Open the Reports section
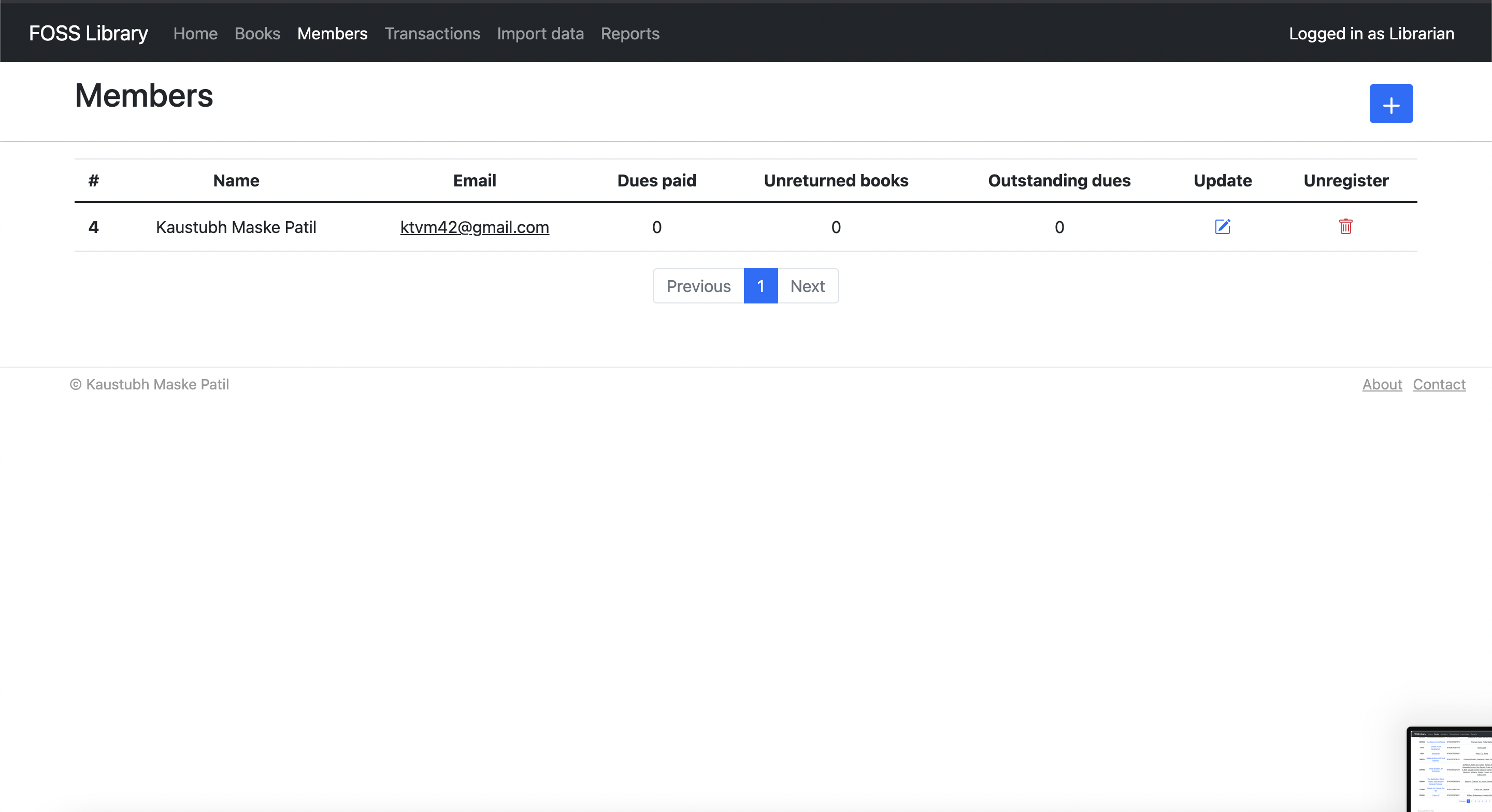The image size is (1492, 812). (x=630, y=34)
